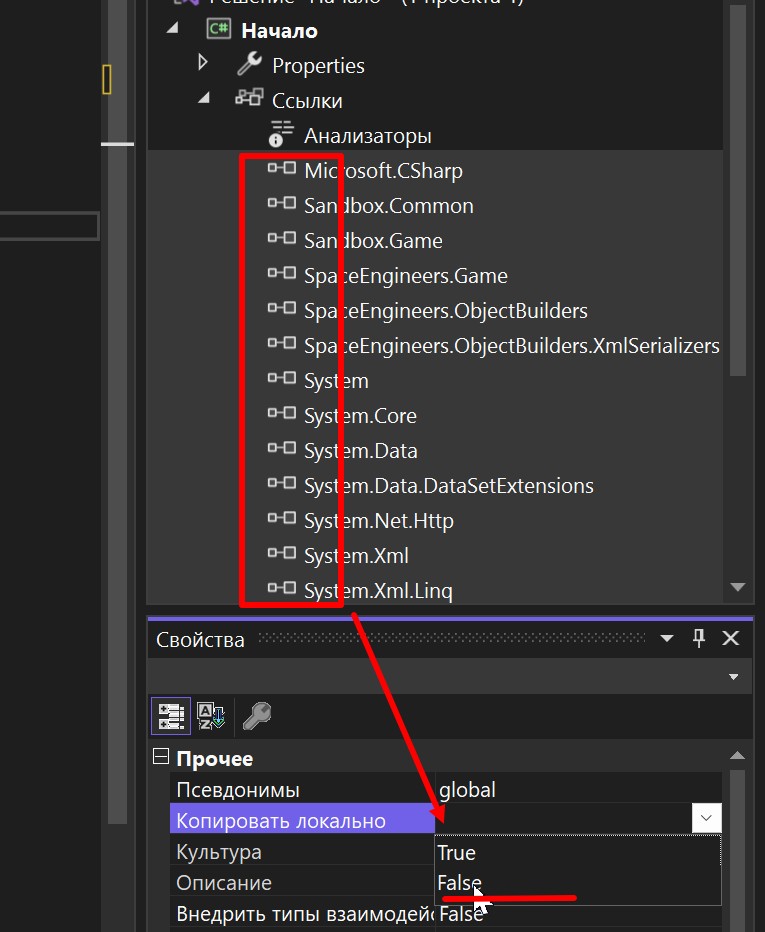Open the properties object selector dropdown
Image resolution: width=765 pixels, height=932 pixels.
coord(733,677)
